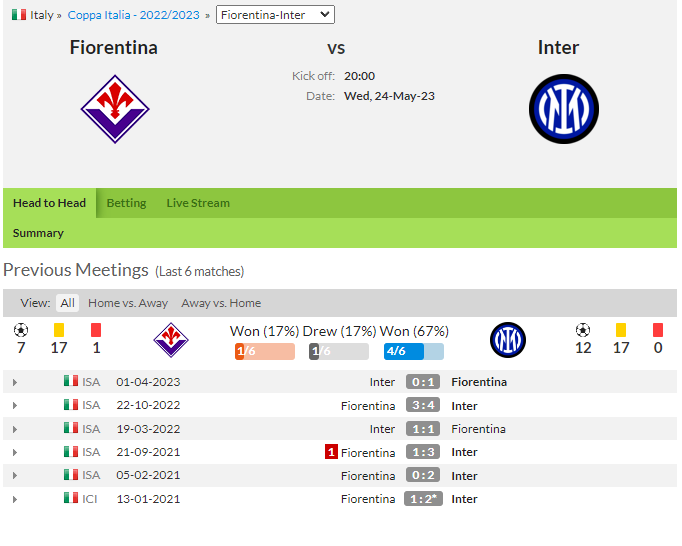Click the small Fiorentina logo in stats row

coord(170,340)
